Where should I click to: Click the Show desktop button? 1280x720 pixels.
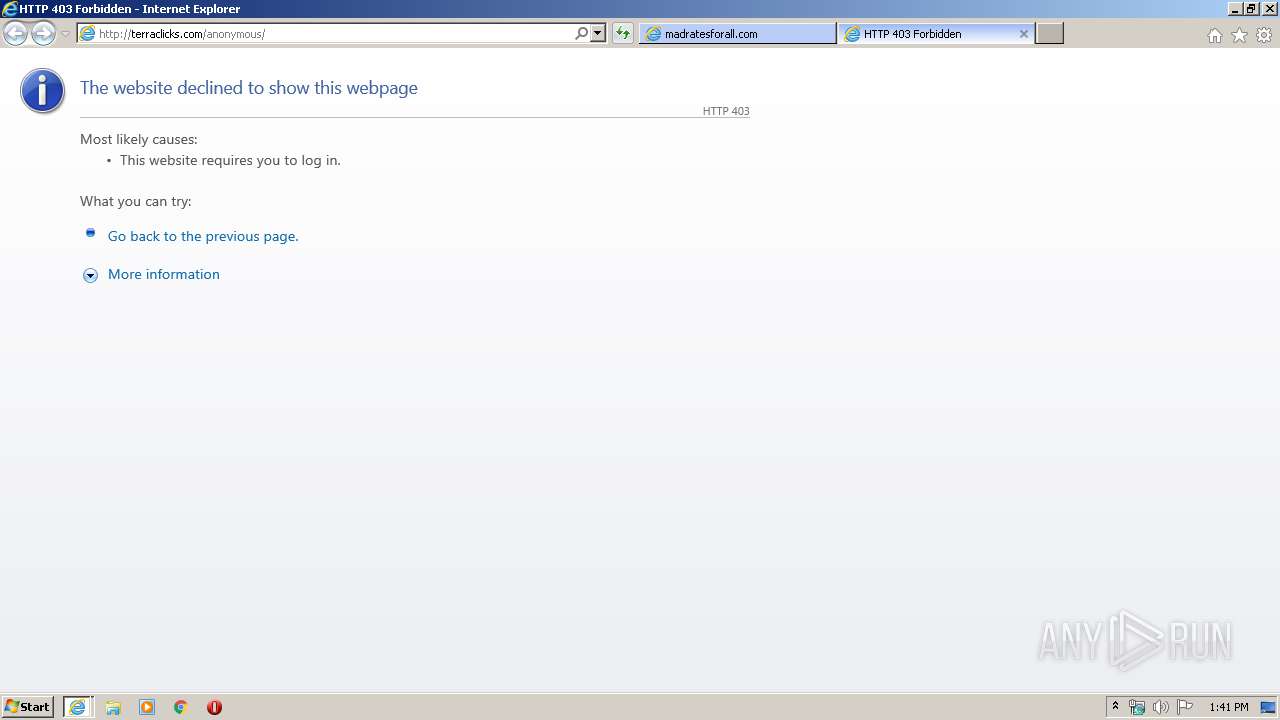click(1268, 707)
